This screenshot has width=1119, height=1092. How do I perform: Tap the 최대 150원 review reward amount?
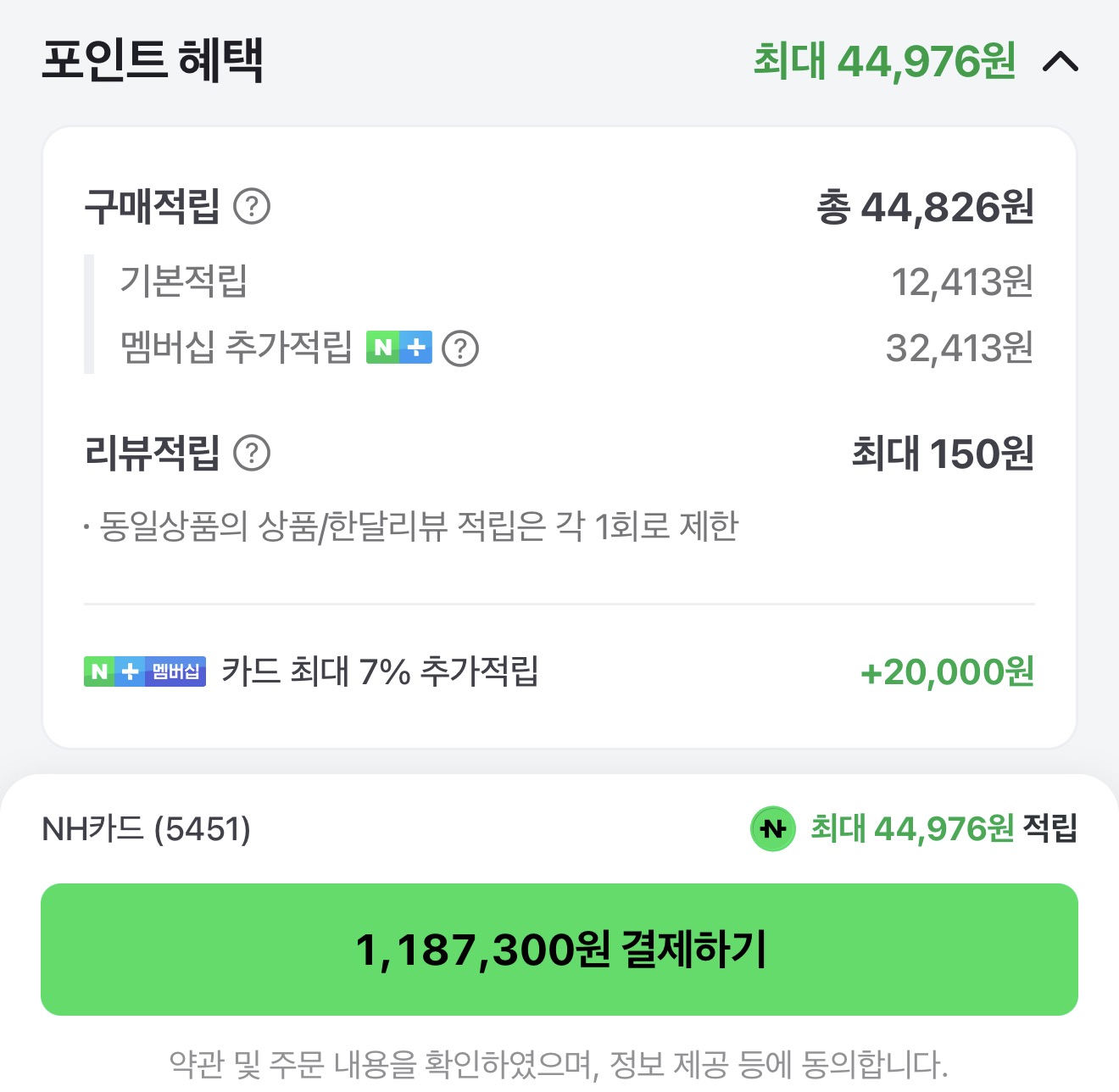coord(942,453)
